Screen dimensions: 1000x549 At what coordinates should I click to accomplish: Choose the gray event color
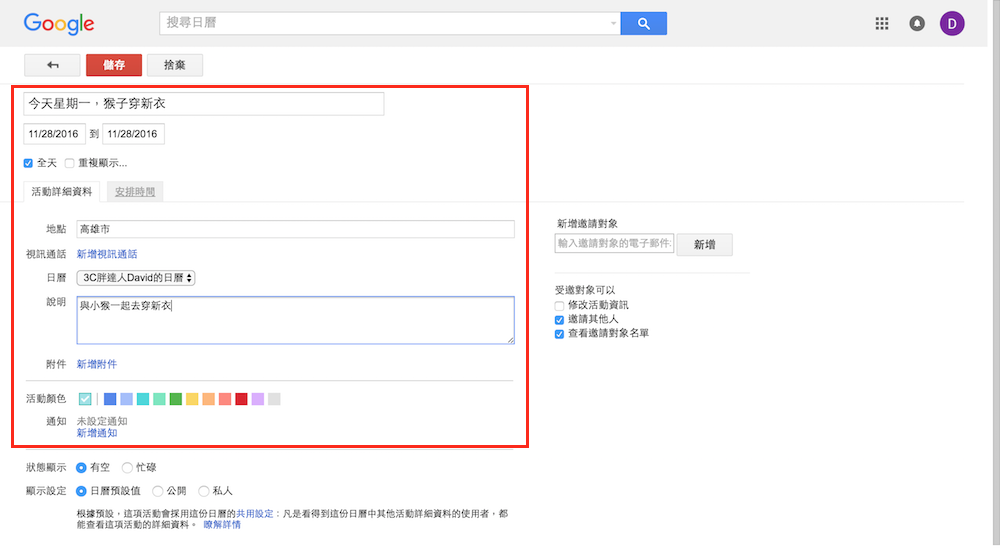click(x=274, y=399)
